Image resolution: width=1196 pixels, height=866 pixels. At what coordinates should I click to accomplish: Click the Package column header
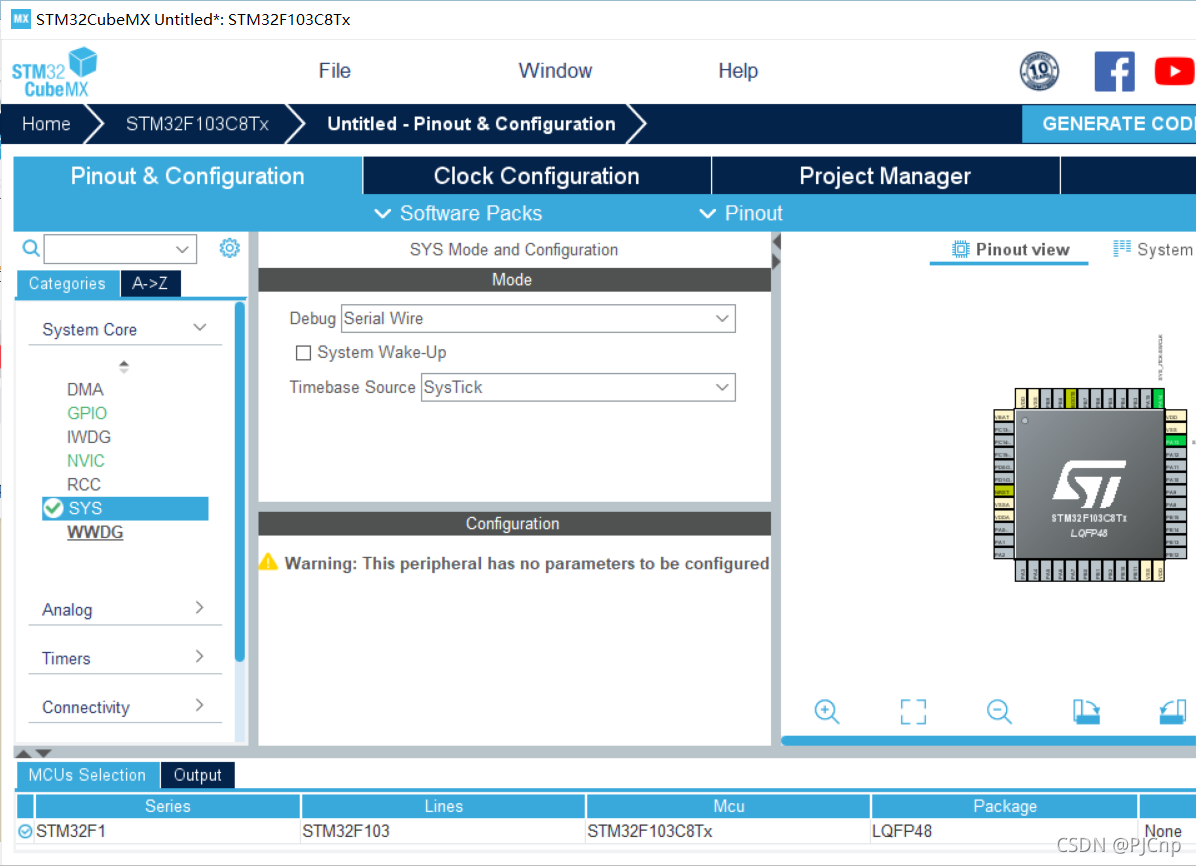tap(1005, 806)
